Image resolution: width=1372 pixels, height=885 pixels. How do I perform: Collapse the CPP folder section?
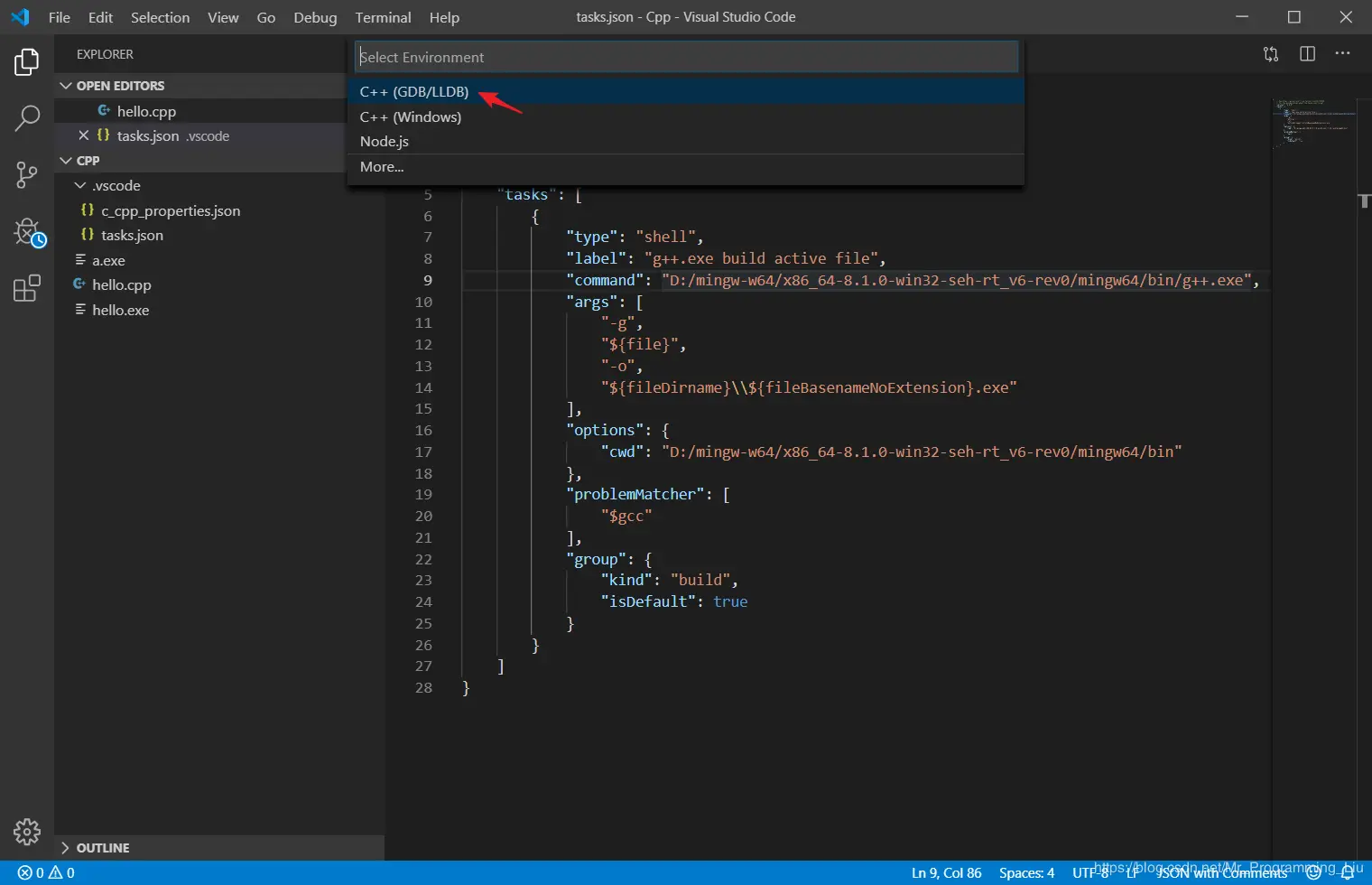tap(66, 161)
